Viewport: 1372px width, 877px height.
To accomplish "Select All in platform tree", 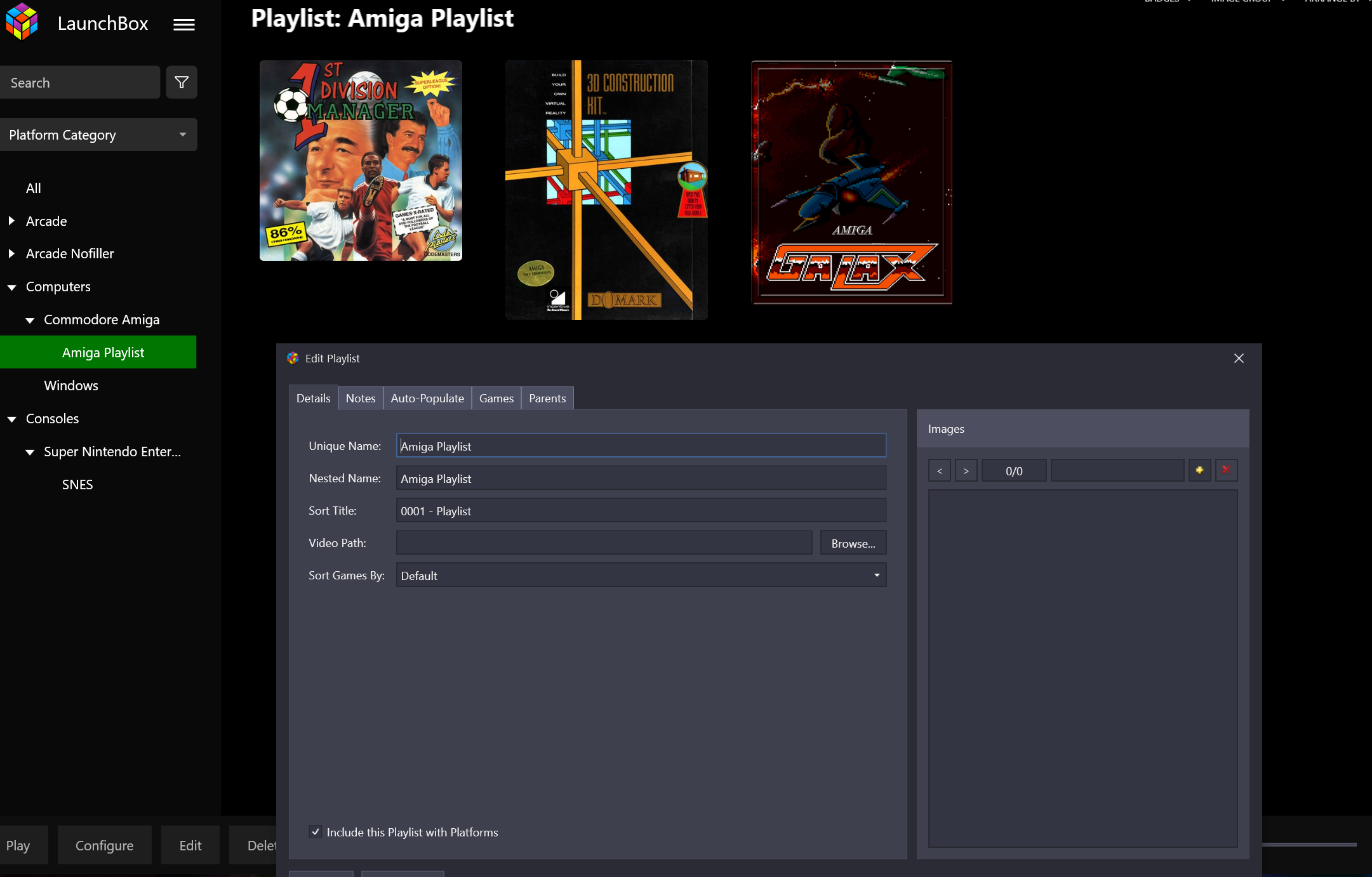I will [x=34, y=188].
